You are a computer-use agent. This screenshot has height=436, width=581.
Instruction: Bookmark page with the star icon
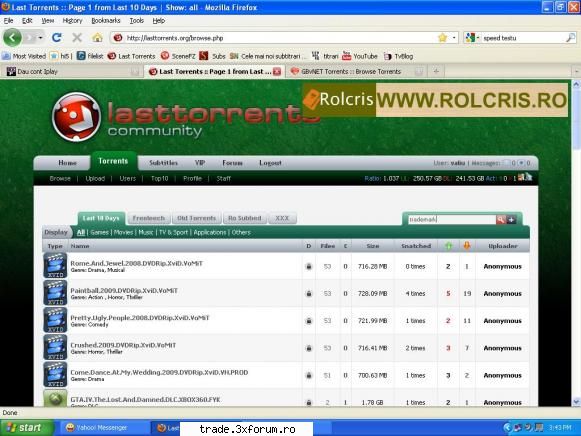(442, 37)
